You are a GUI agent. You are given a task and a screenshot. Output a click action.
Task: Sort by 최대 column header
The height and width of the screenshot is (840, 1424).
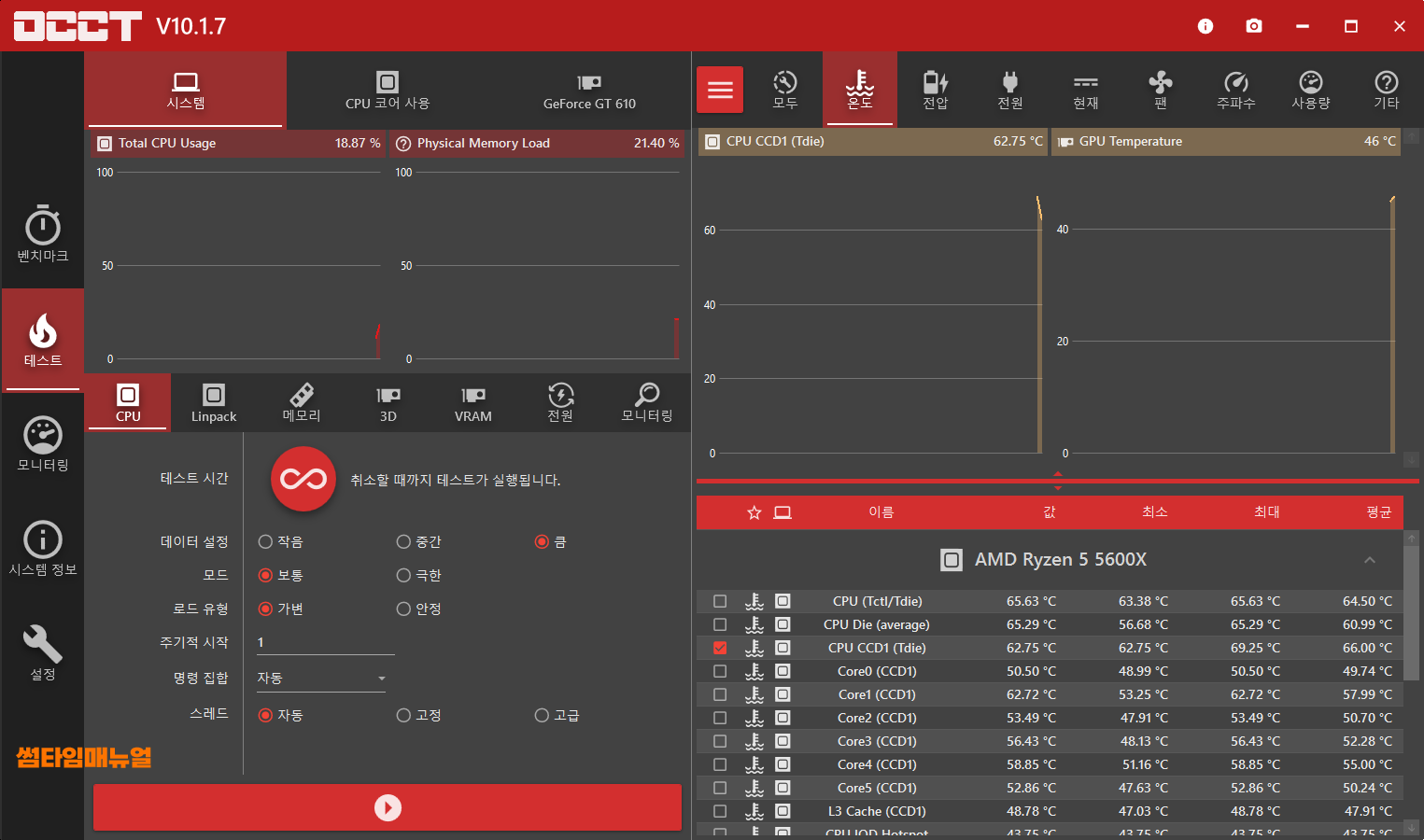1267,512
